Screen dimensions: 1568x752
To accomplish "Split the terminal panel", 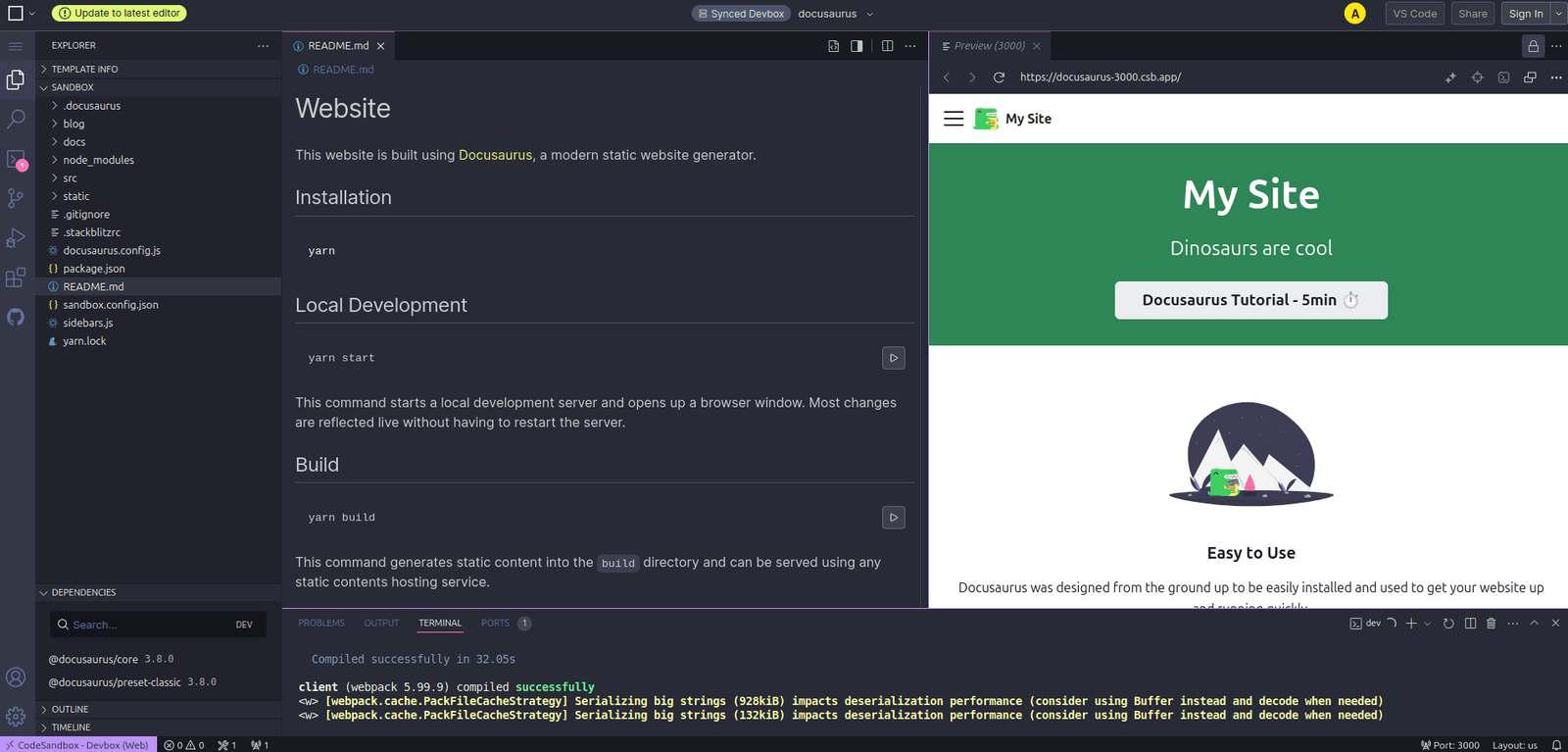I will click(x=1470, y=624).
